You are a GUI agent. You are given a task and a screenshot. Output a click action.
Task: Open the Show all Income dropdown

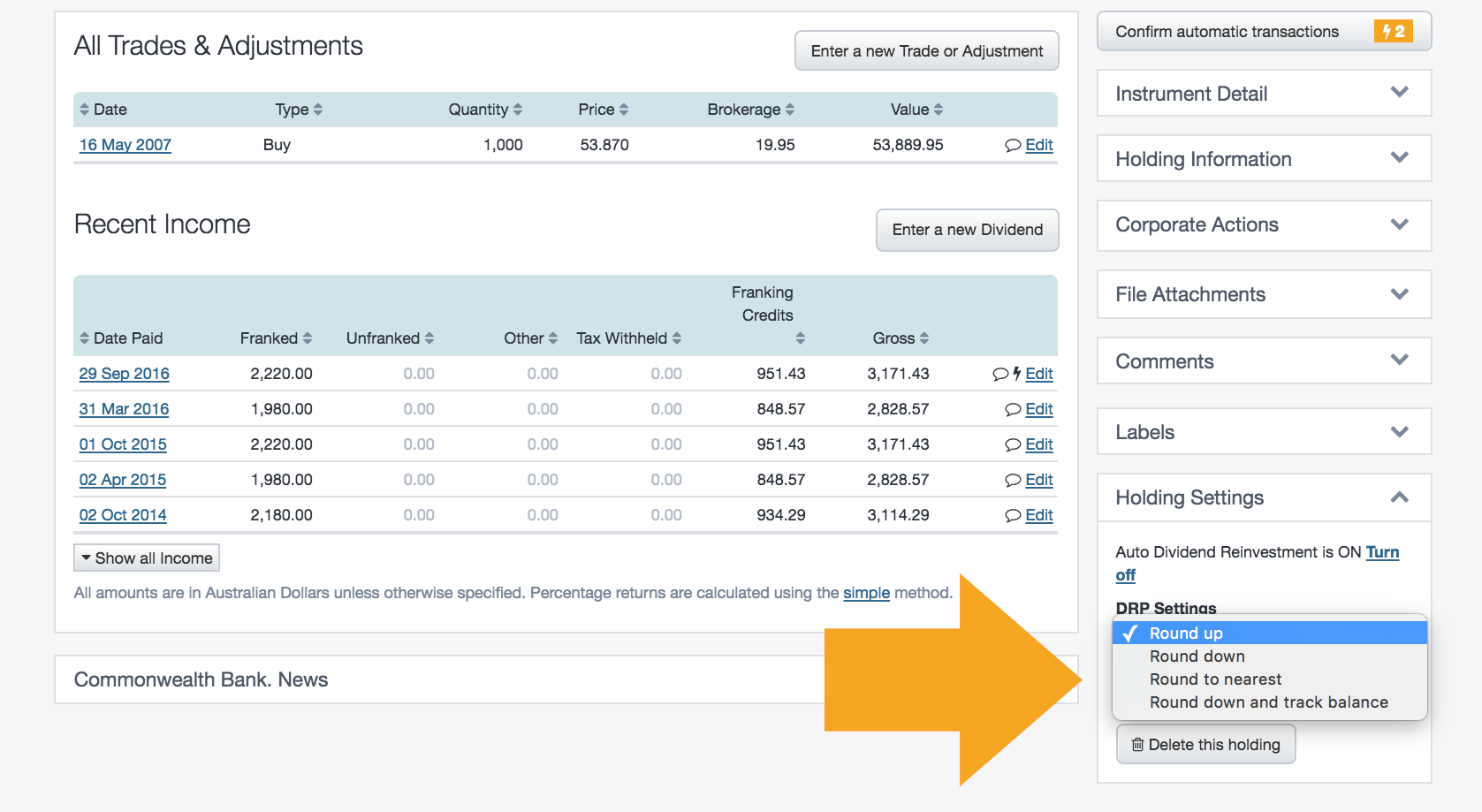point(146,558)
